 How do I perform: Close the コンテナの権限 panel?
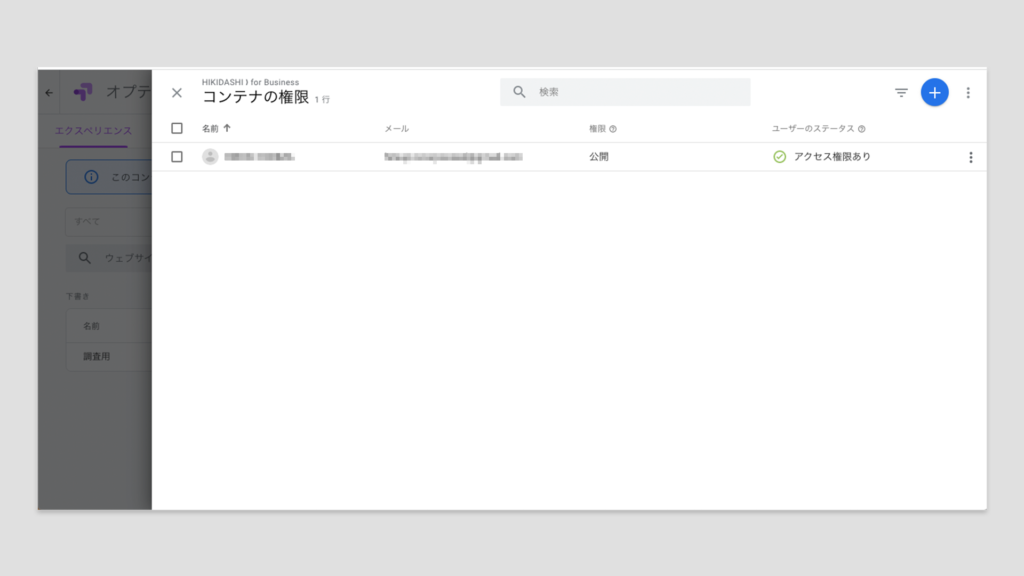(177, 93)
